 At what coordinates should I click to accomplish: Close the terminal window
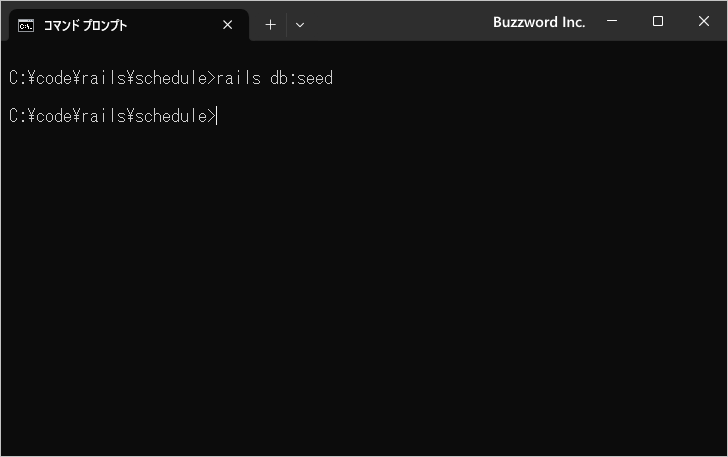[x=703, y=21]
